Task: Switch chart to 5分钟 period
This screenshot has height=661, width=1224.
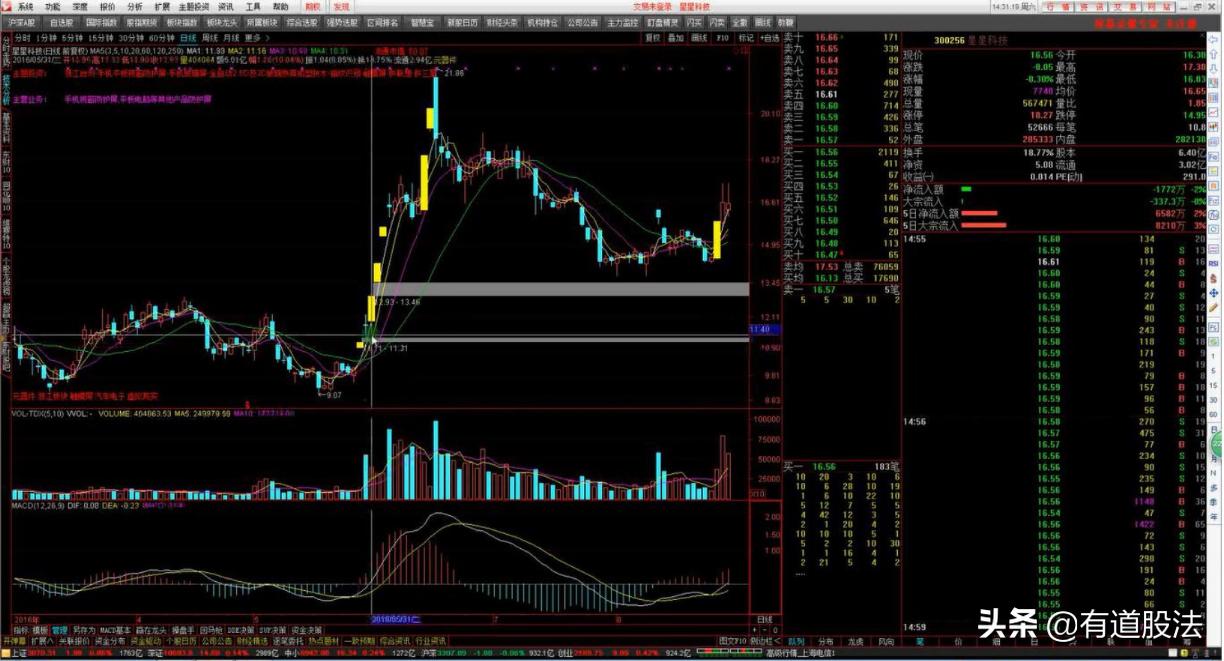Action: pyautogui.click(x=74, y=37)
